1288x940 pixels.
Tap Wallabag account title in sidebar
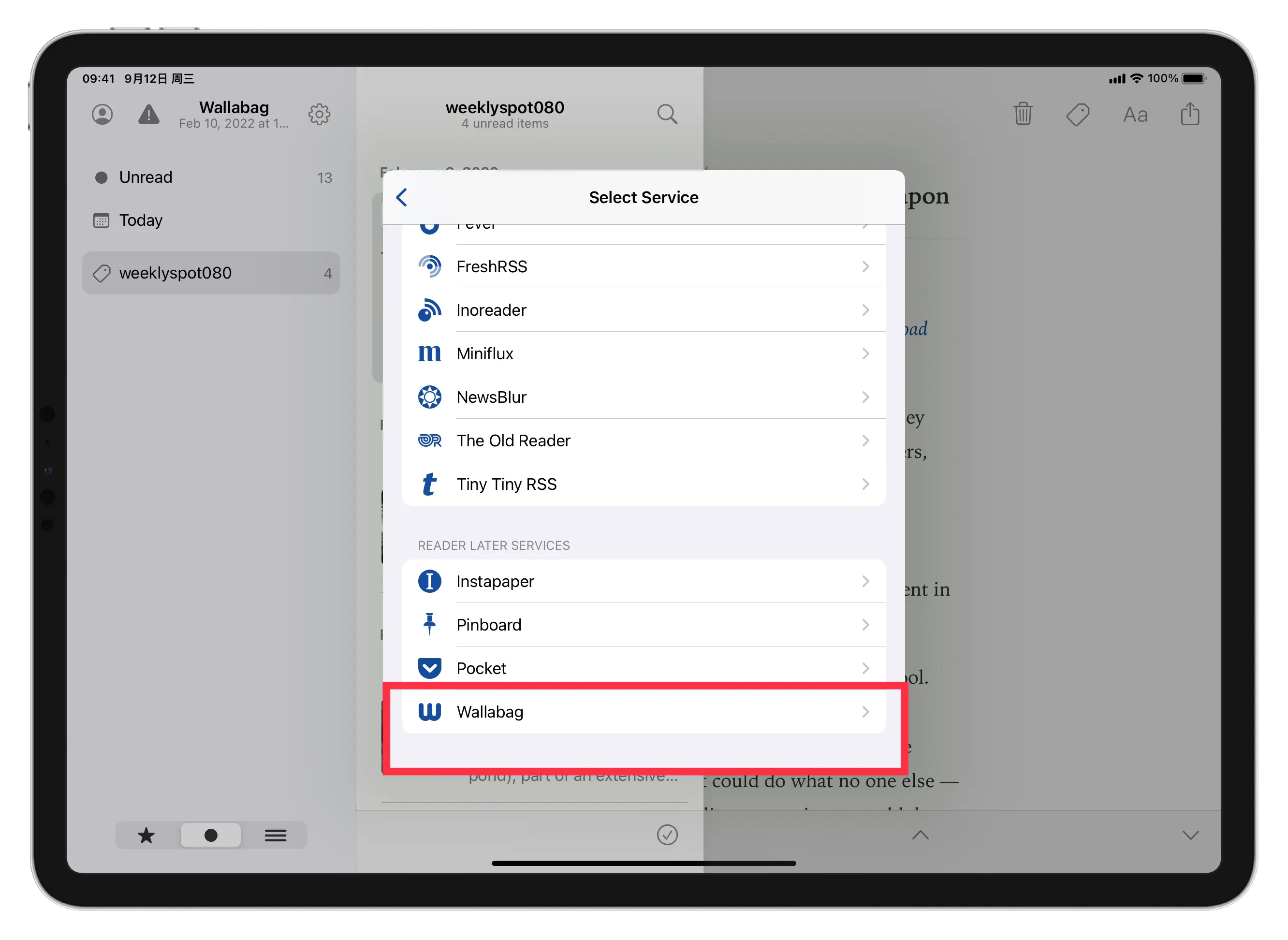[234, 107]
